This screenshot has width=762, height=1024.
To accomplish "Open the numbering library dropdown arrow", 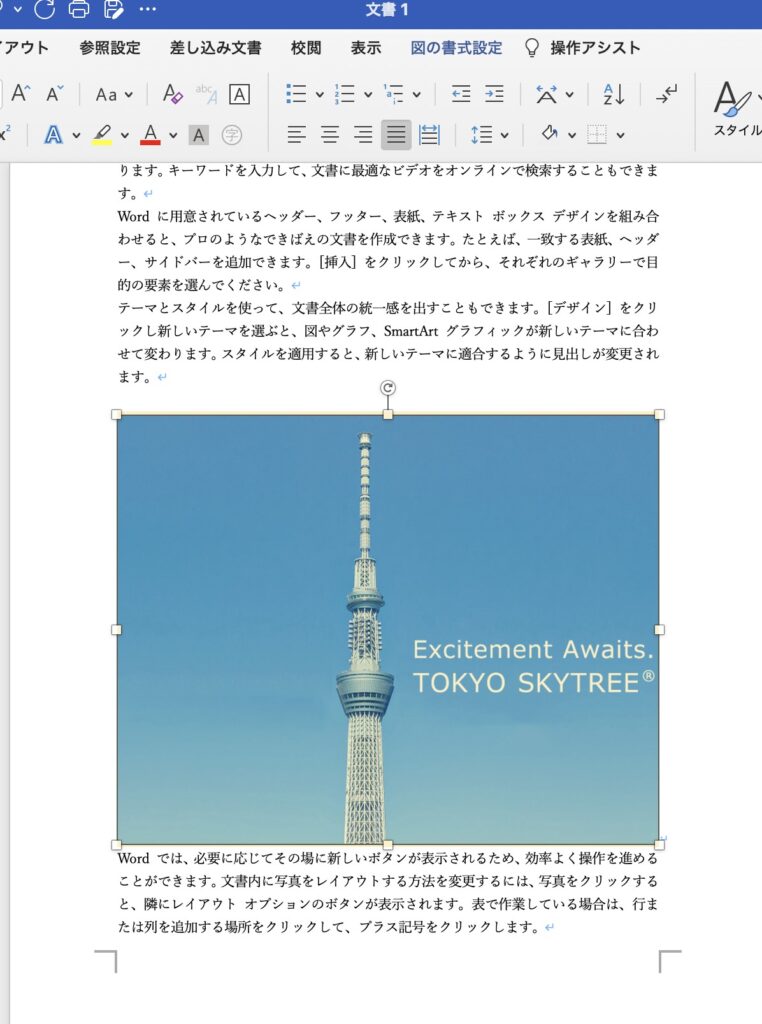I will point(368,95).
